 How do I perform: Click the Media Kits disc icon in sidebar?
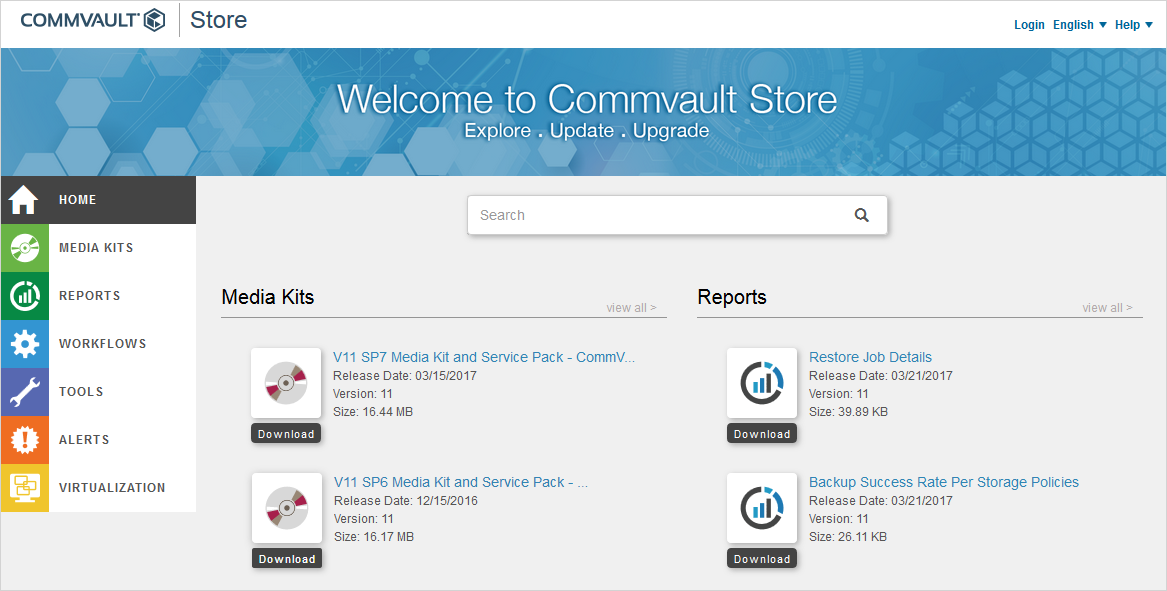point(24,248)
